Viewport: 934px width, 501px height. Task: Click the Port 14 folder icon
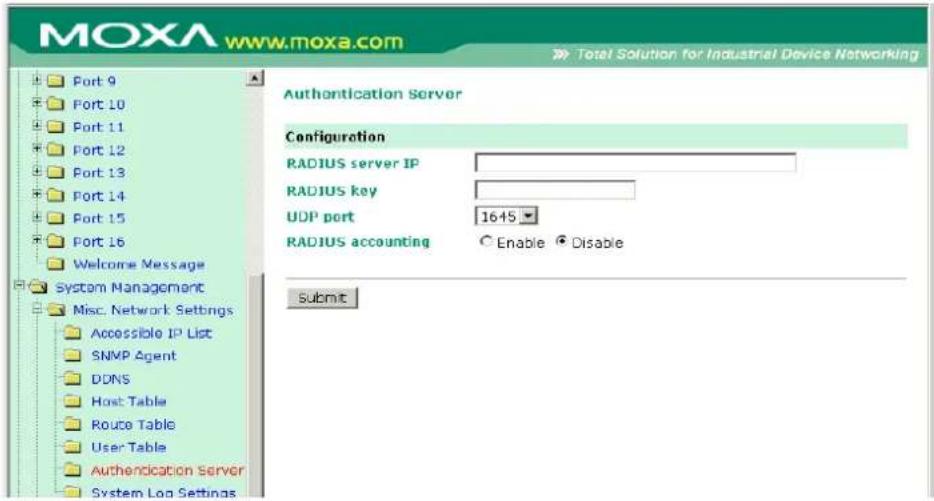[x=55, y=196]
